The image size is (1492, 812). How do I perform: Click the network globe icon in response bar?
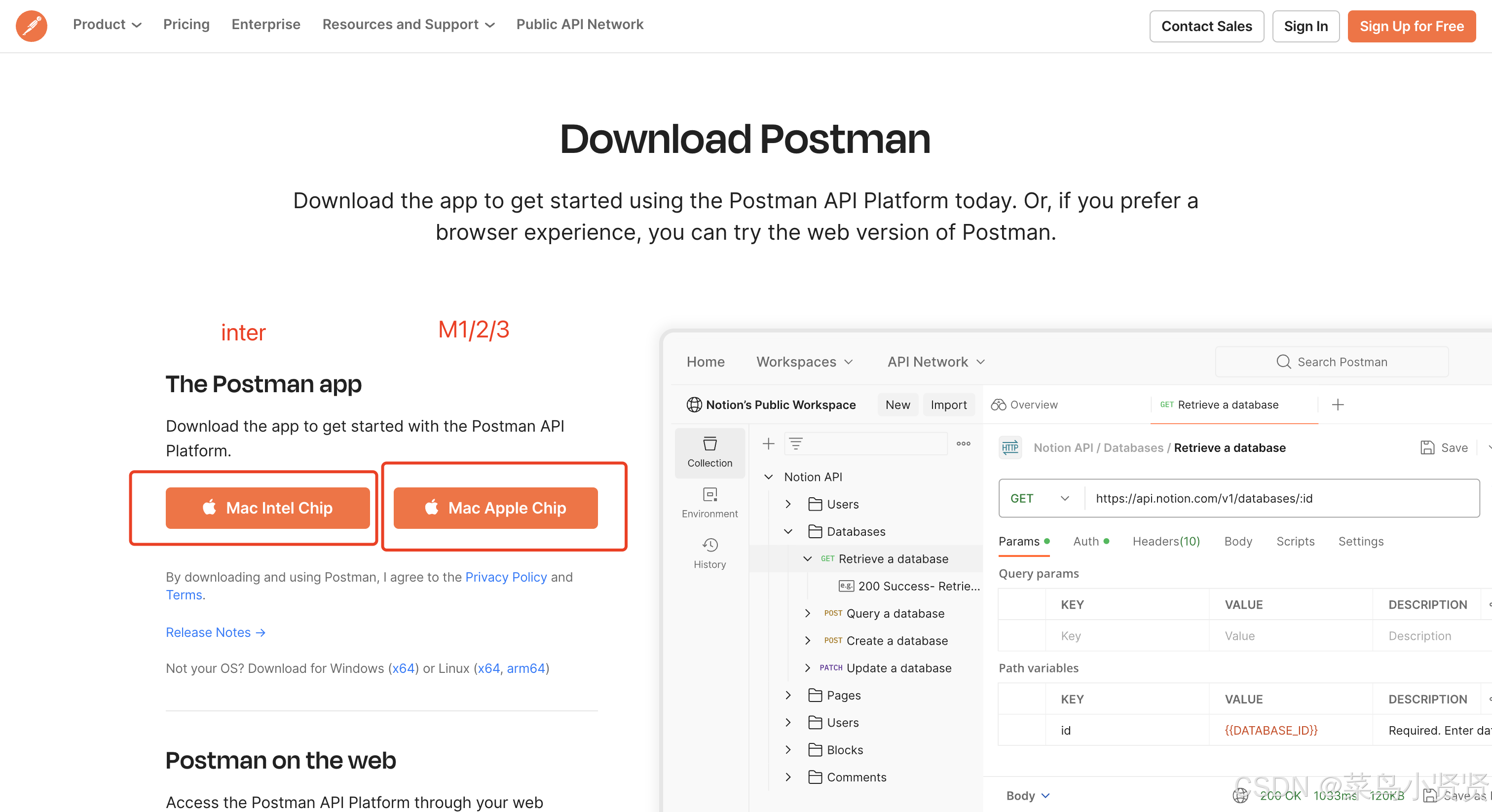point(1240,796)
